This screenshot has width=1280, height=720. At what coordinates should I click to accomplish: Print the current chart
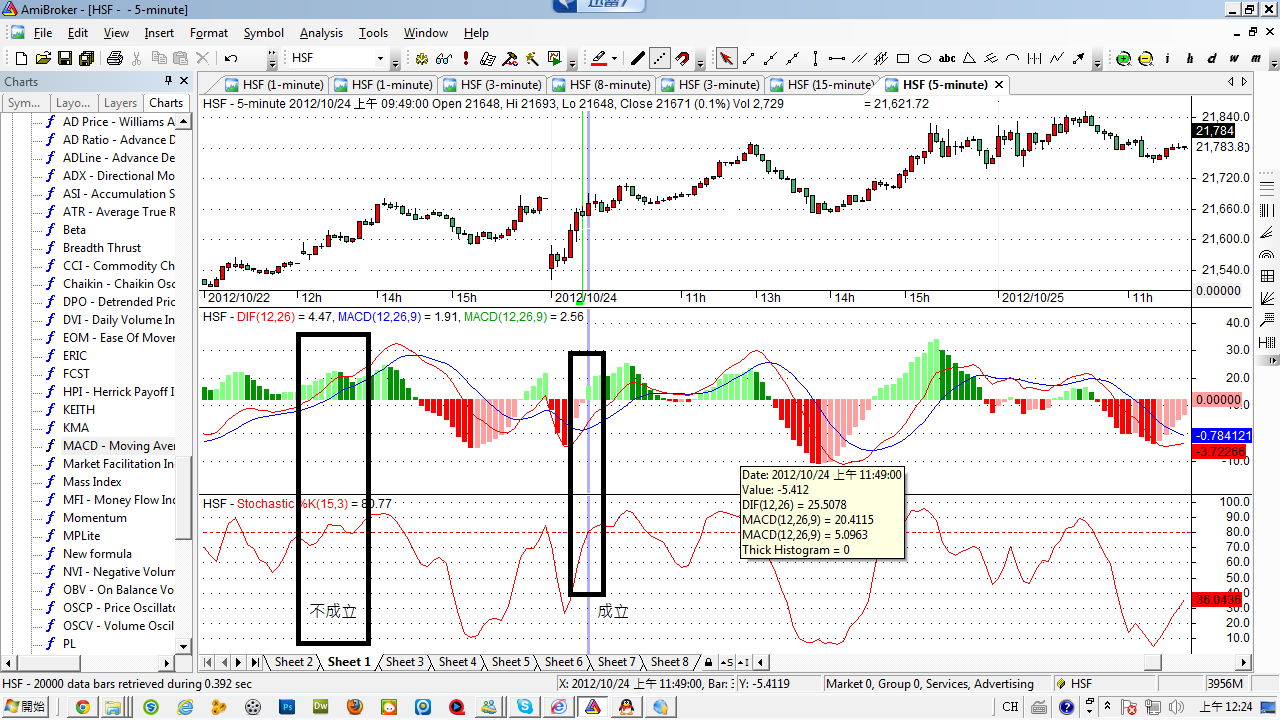tap(115, 58)
